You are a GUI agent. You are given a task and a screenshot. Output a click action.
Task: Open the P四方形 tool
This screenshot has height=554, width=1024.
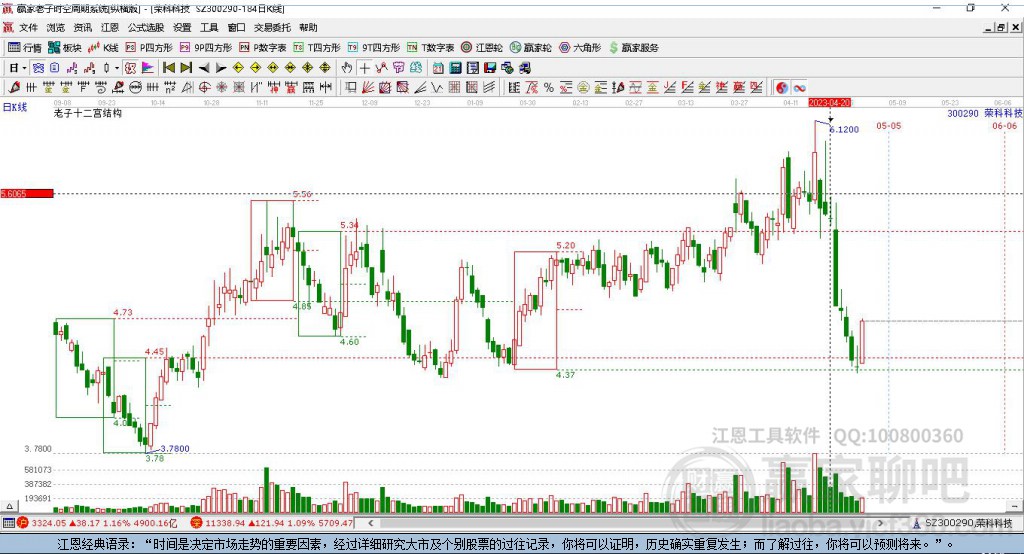point(149,48)
